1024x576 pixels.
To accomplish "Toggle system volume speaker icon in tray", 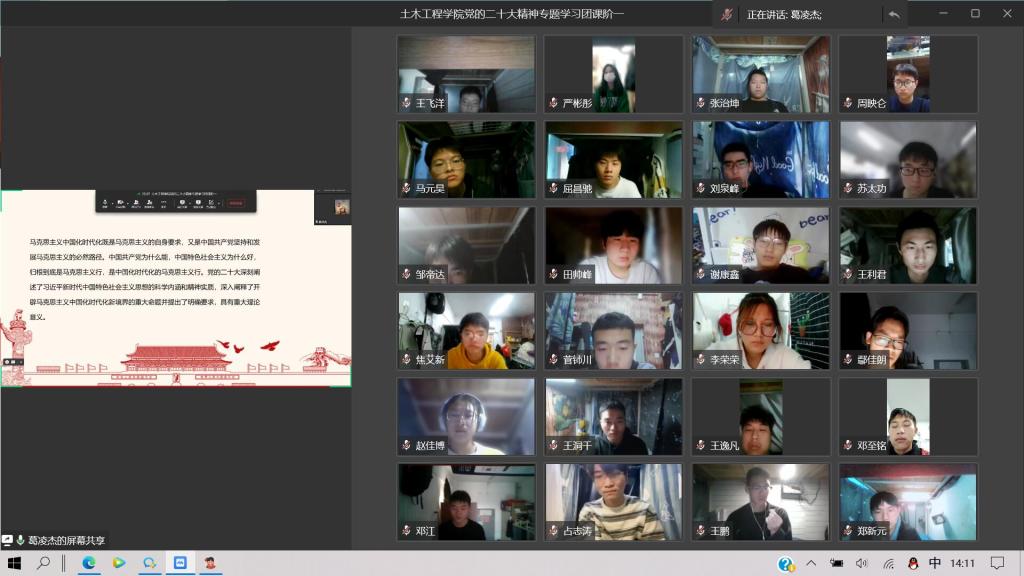I will point(862,563).
